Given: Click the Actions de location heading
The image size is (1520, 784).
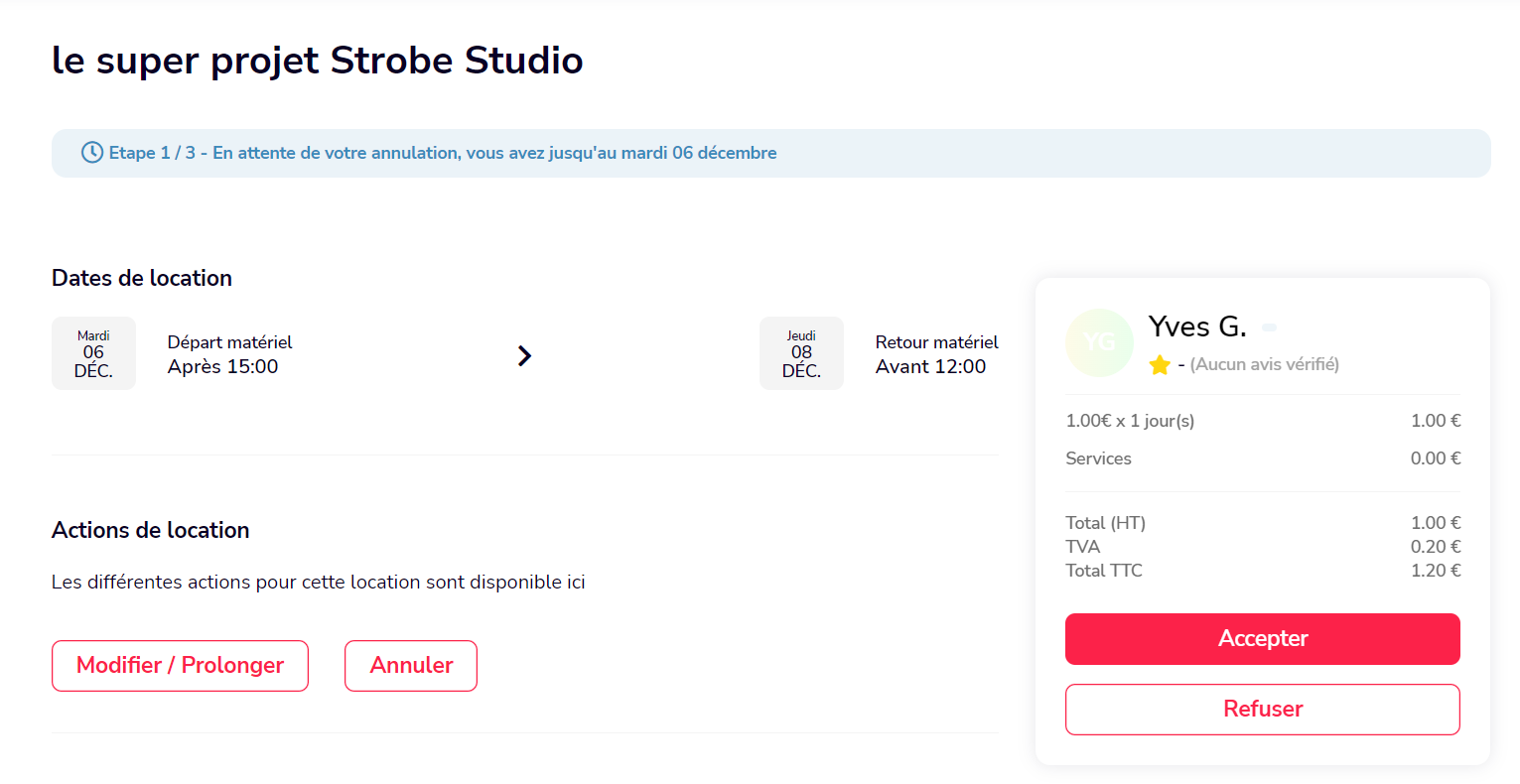Looking at the screenshot, I should pyautogui.click(x=151, y=530).
